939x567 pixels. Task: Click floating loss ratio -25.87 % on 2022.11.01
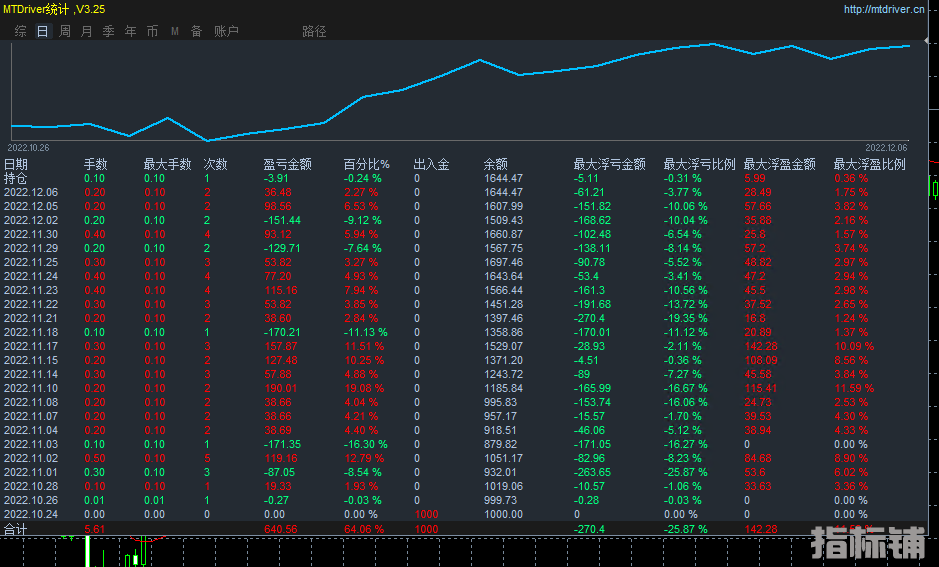pyautogui.click(x=686, y=472)
